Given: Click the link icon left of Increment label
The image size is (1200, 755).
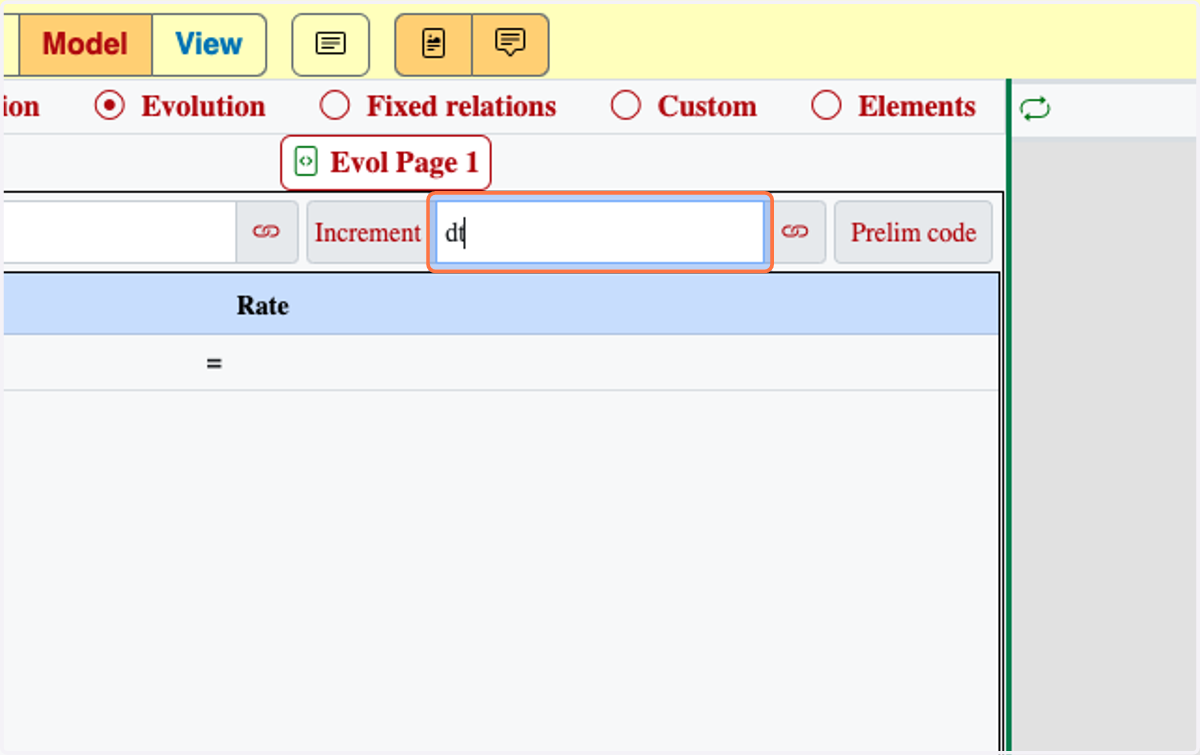Looking at the screenshot, I should click(x=266, y=232).
